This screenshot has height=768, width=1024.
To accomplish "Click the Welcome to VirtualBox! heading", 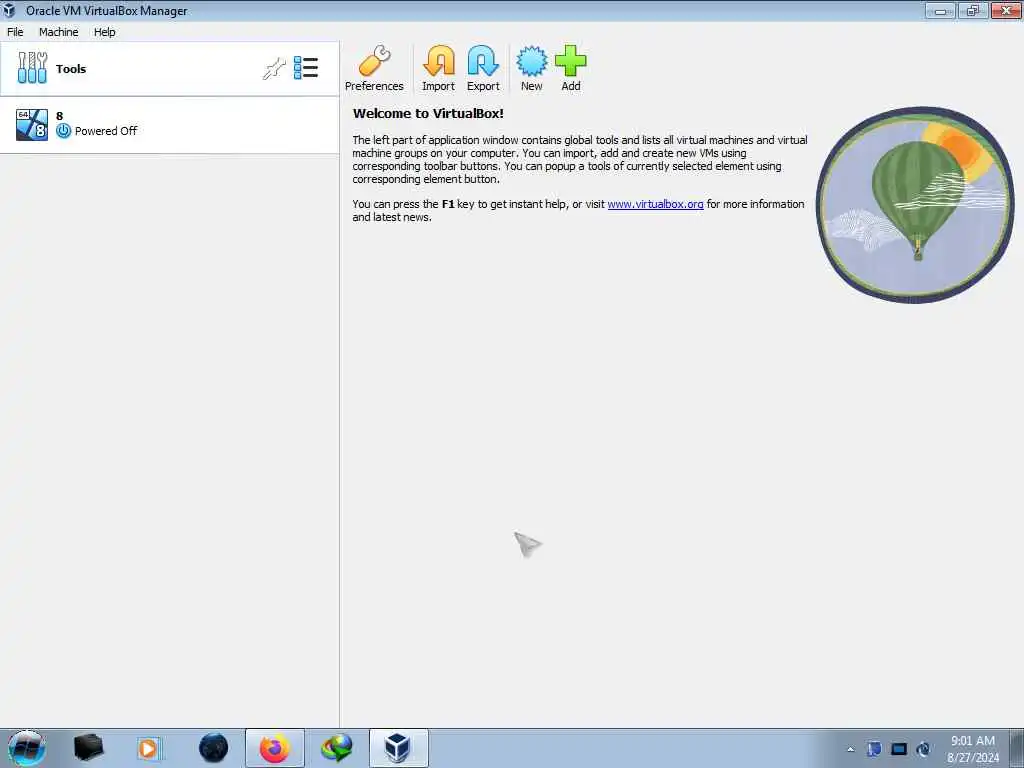I will click(428, 114).
